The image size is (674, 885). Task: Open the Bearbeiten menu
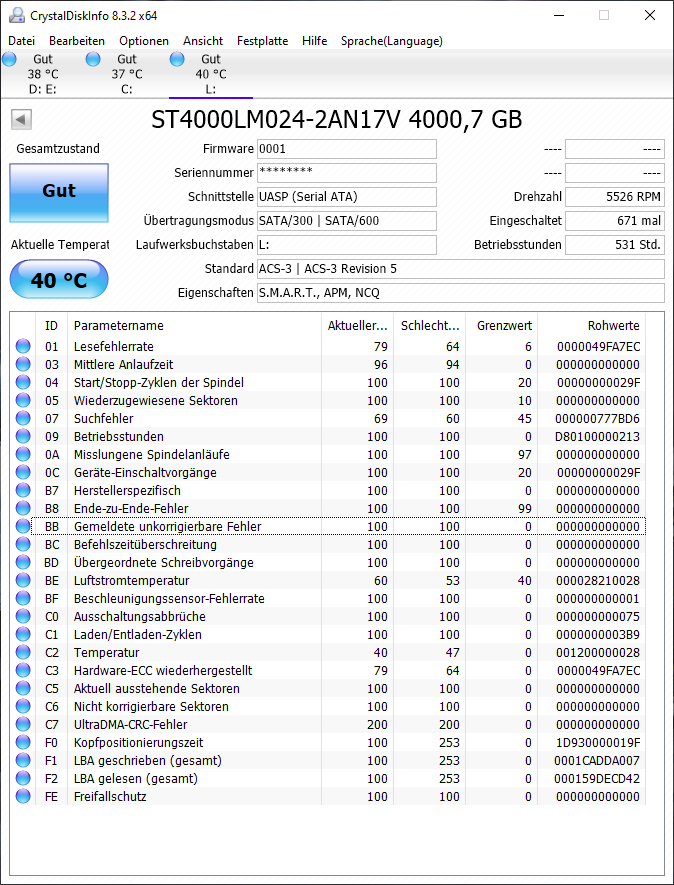click(77, 41)
